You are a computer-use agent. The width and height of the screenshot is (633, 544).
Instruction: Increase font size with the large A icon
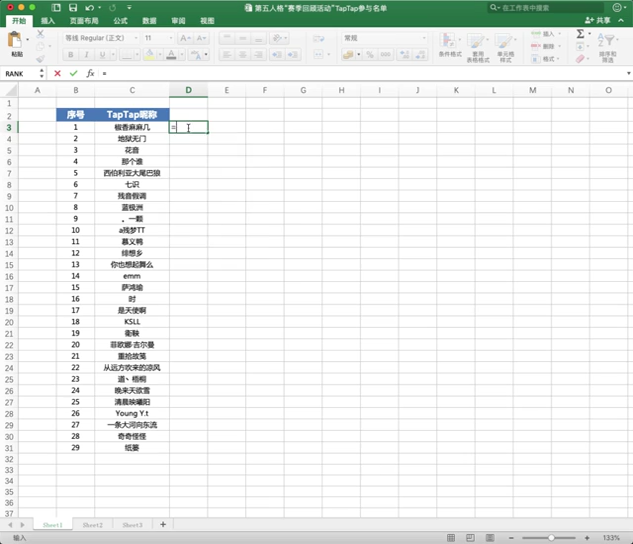click(x=185, y=38)
